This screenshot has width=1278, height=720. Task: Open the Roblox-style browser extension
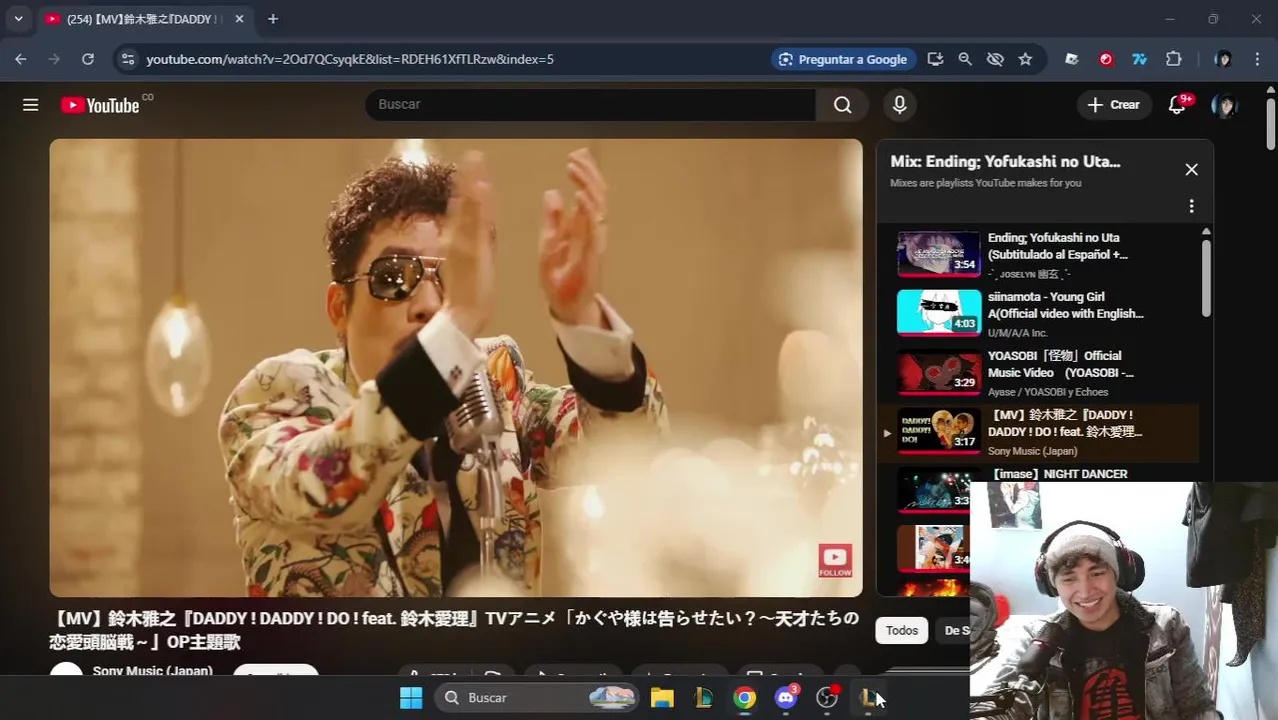pyautogui.click(x=1072, y=59)
